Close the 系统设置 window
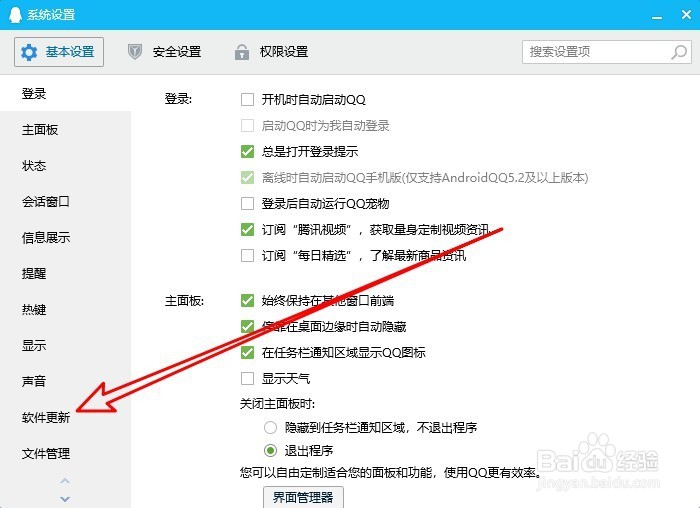 687,15
